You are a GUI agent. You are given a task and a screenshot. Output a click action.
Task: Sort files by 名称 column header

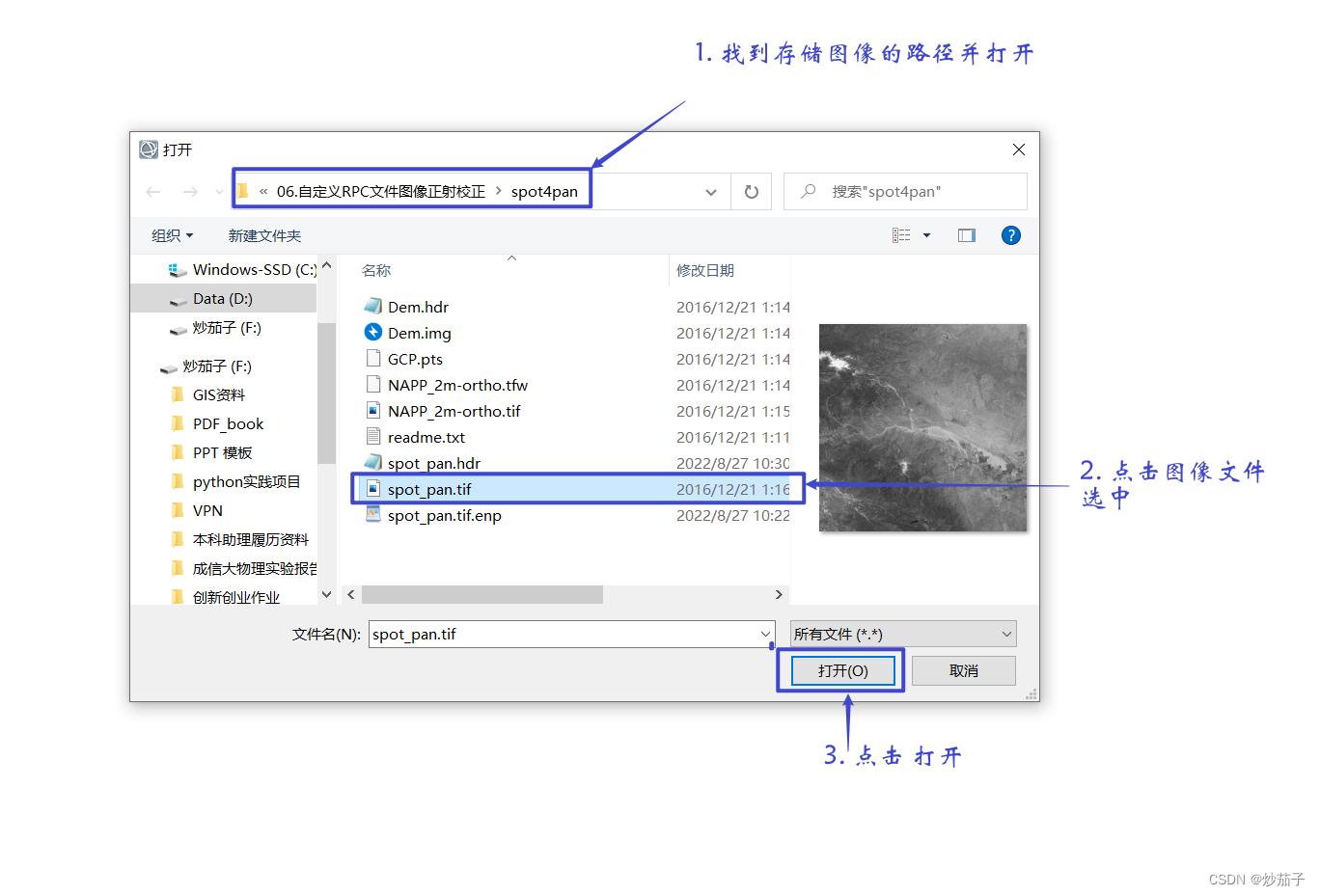tap(376, 270)
